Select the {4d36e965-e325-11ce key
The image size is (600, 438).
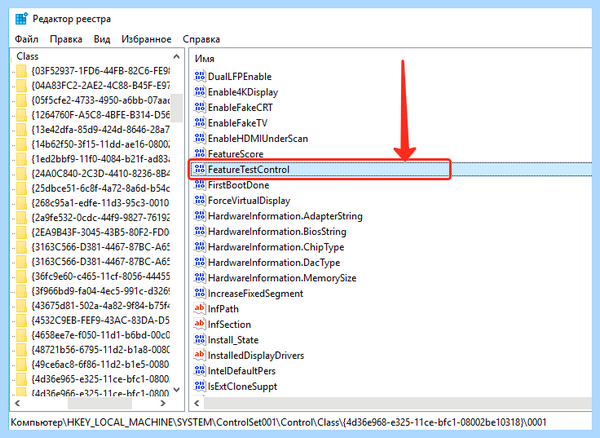[101, 379]
